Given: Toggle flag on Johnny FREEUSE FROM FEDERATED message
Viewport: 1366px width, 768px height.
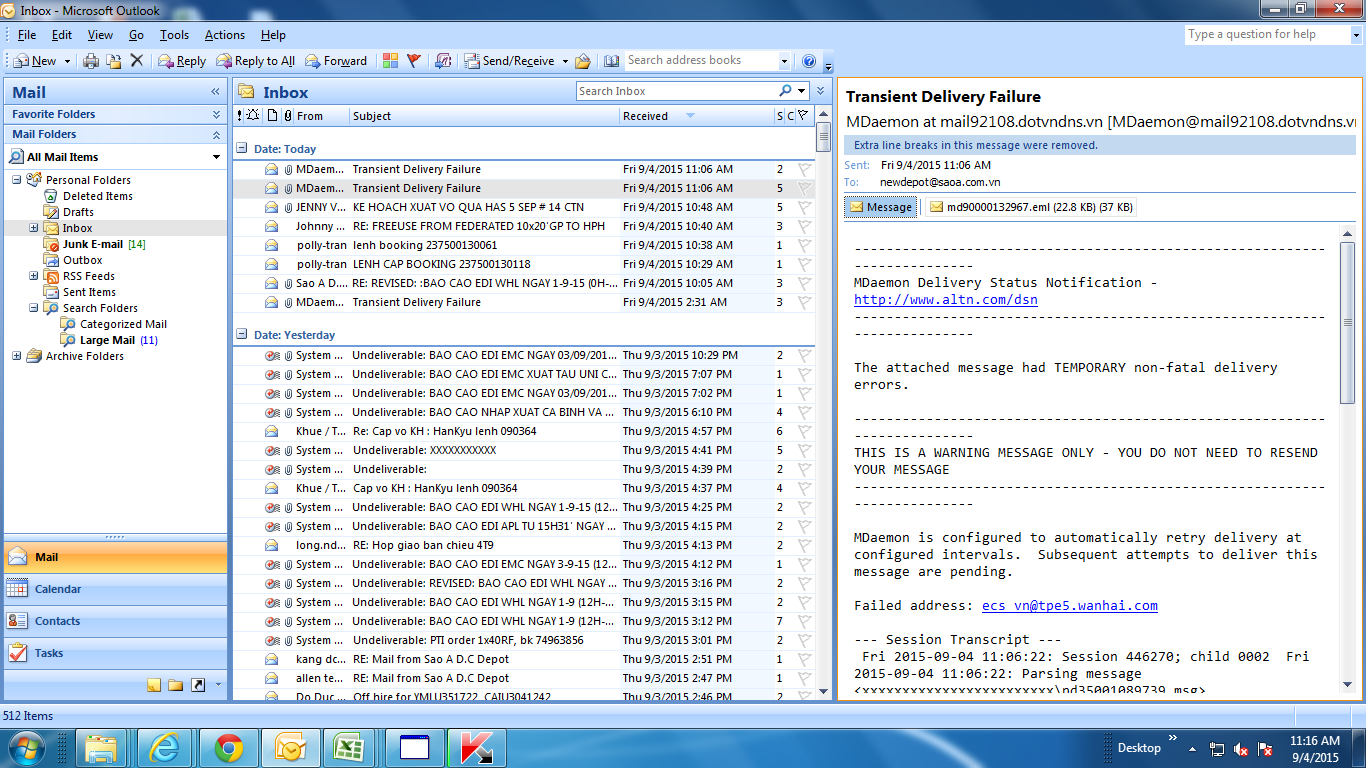Looking at the screenshot, I should pos(803,226).
